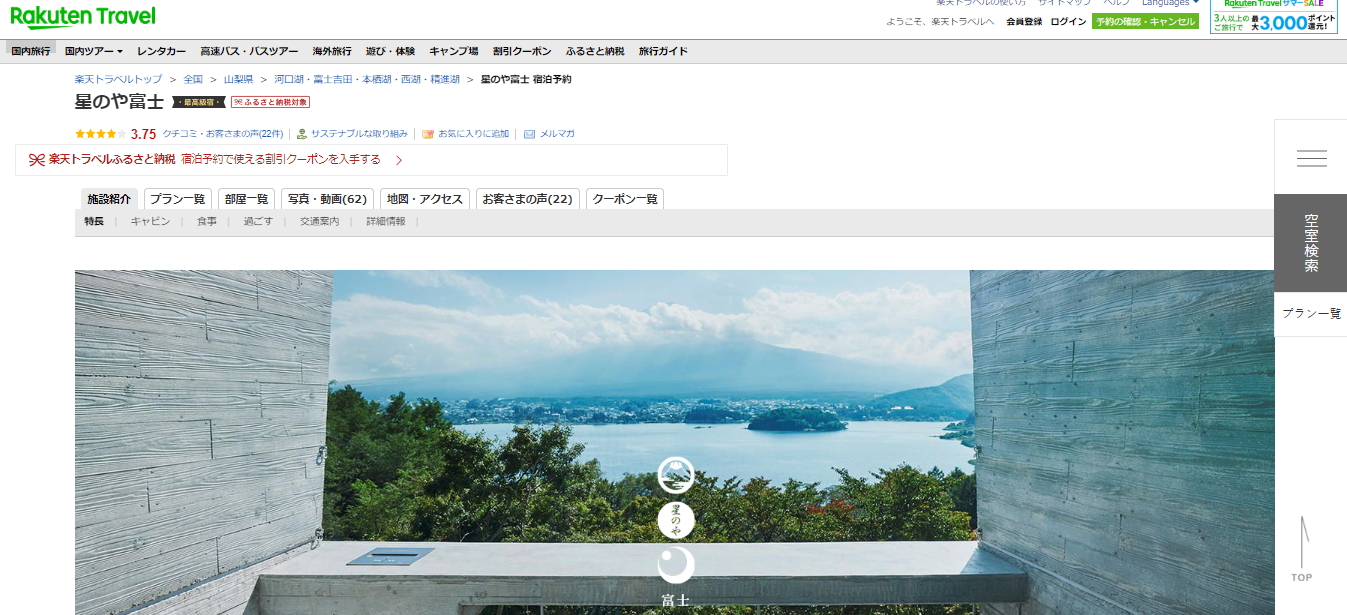
Task: Open the 空室検索 side button
Action: [x=1310, y=243]
